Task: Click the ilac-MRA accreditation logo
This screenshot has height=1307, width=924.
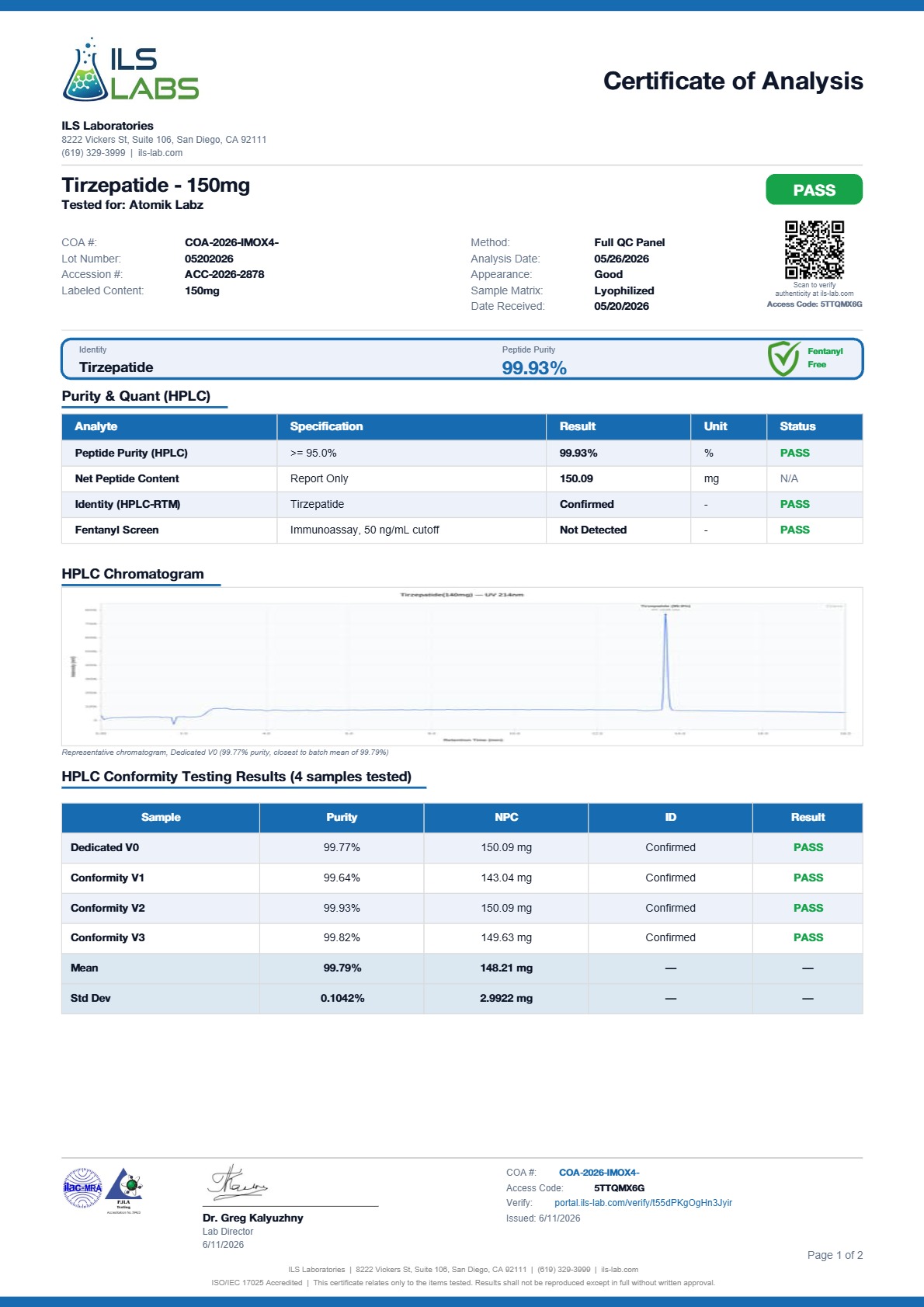Action: coord(82,1187)
